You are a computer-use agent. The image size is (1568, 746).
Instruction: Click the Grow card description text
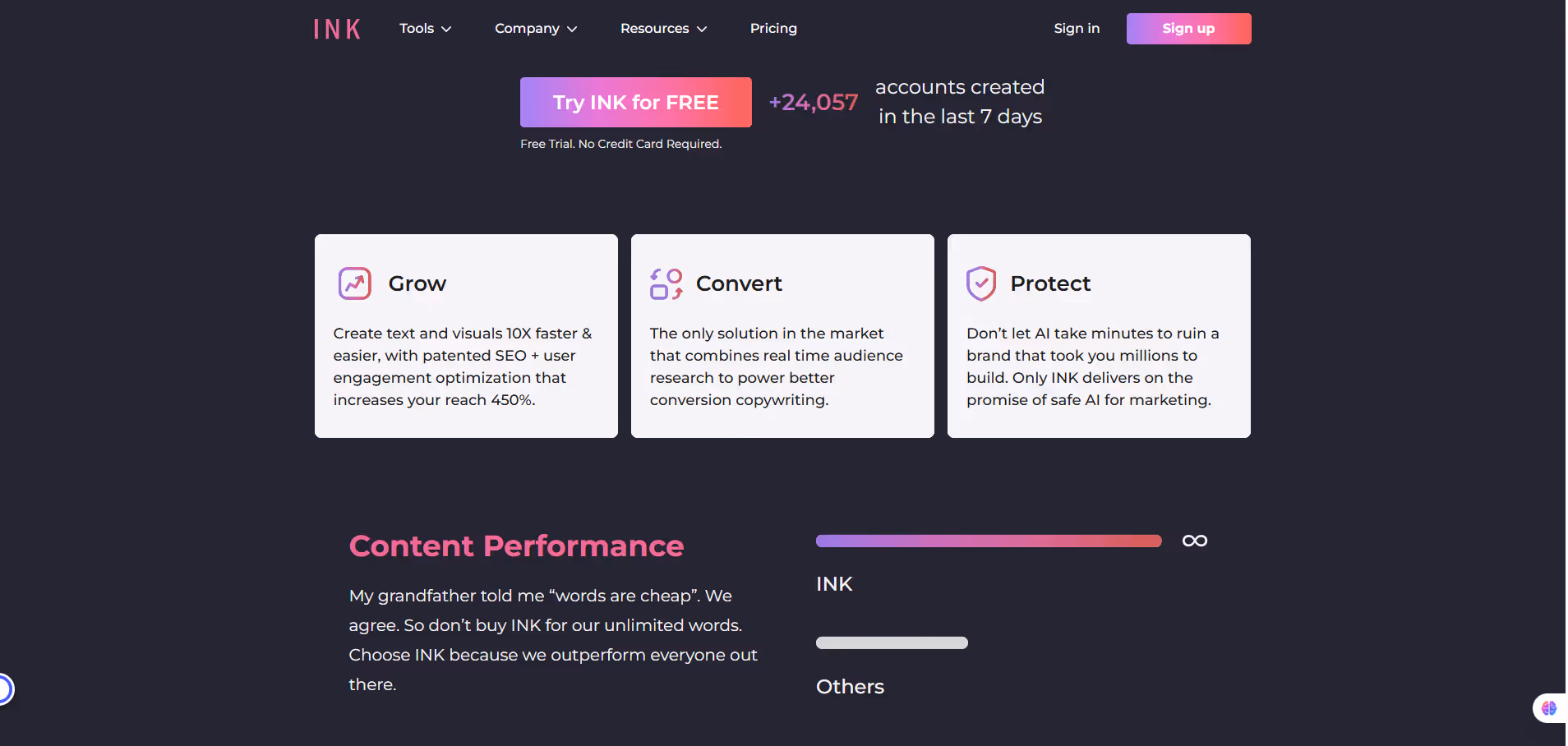[463, 366]
